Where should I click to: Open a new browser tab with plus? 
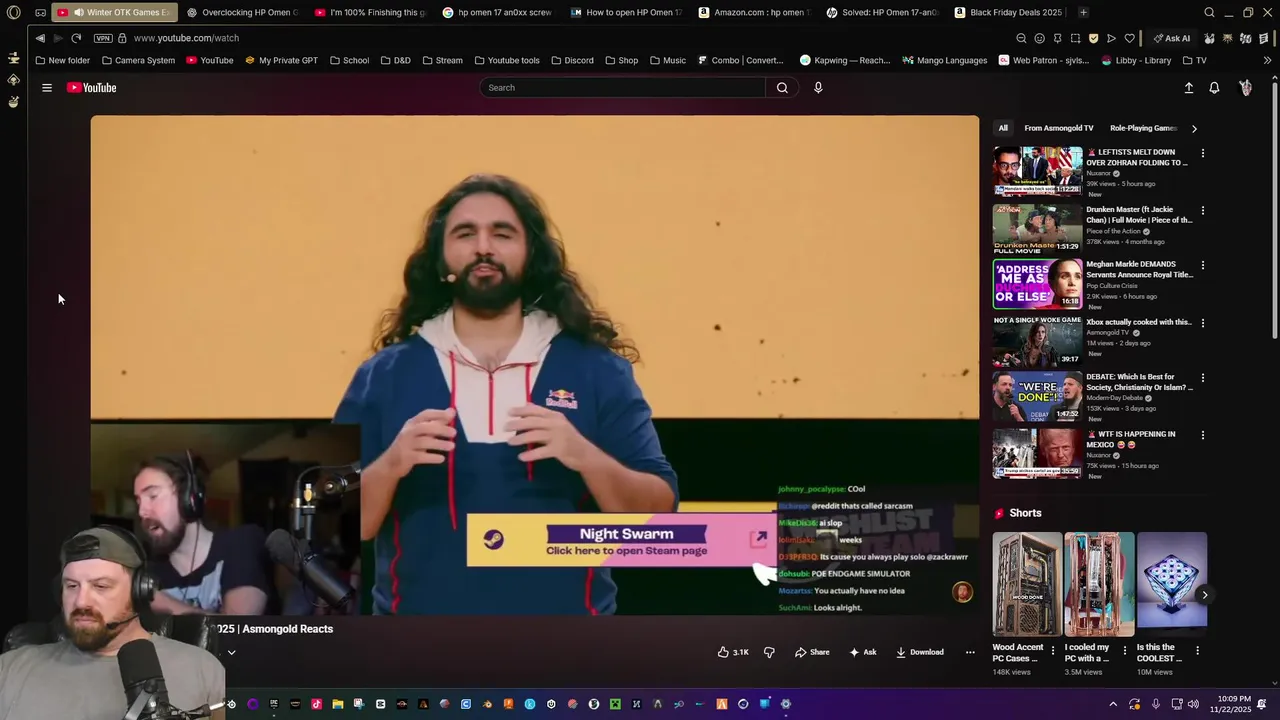[1083, 13]
